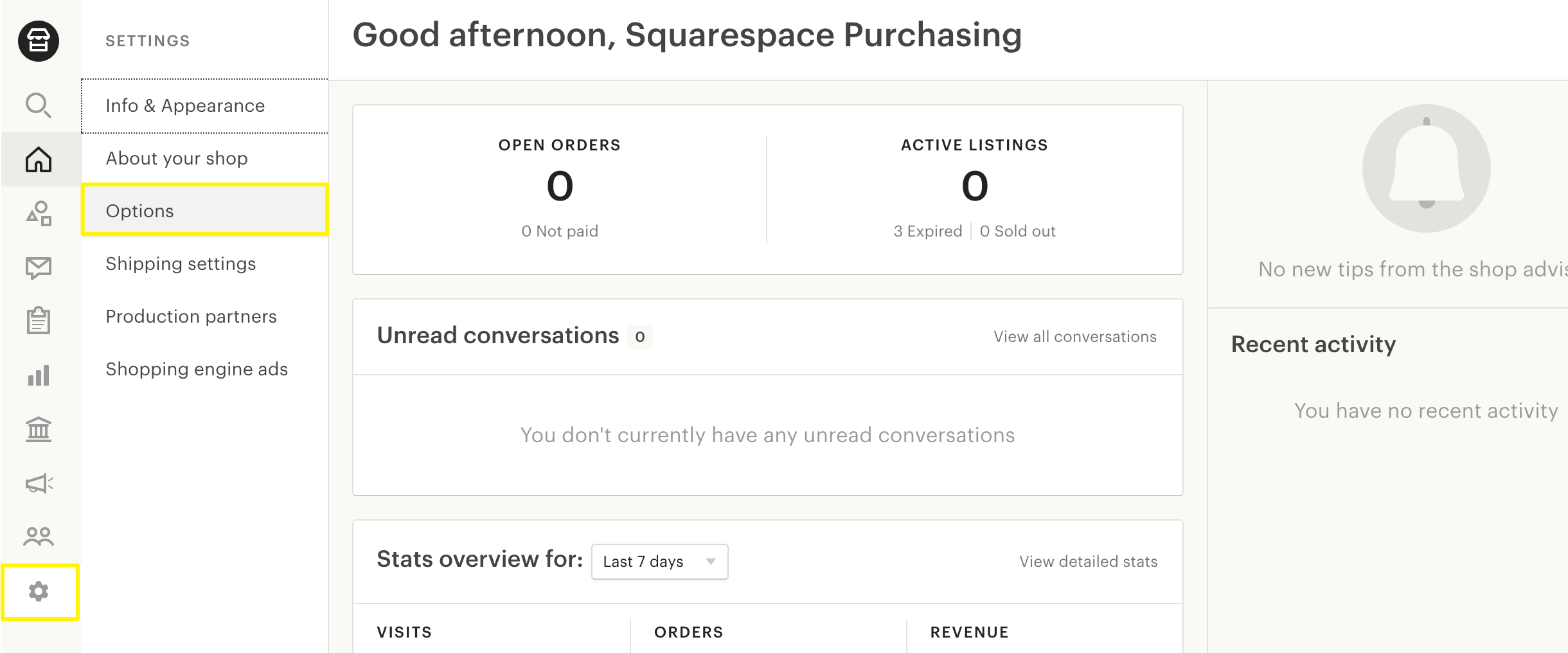
Task: Expand the Last 7 days dropdown
Action: (x=659, y=562)
